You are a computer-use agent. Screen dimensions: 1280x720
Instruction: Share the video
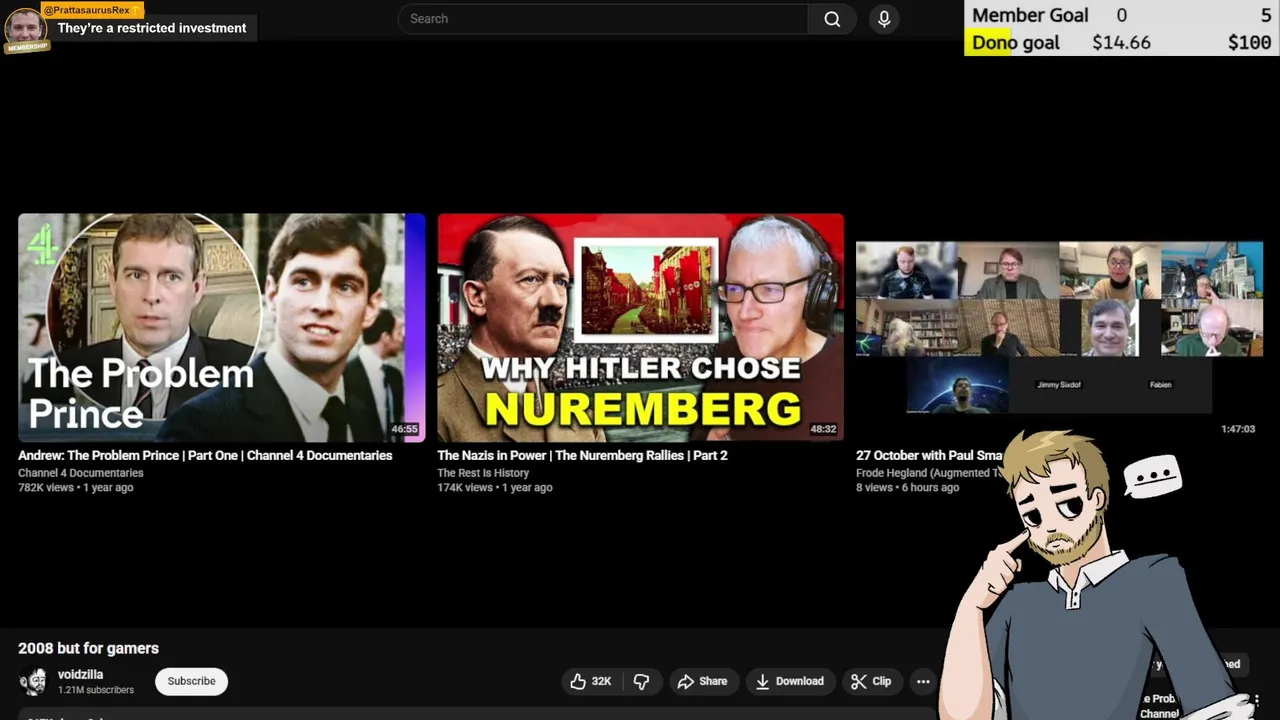point(702,681)
